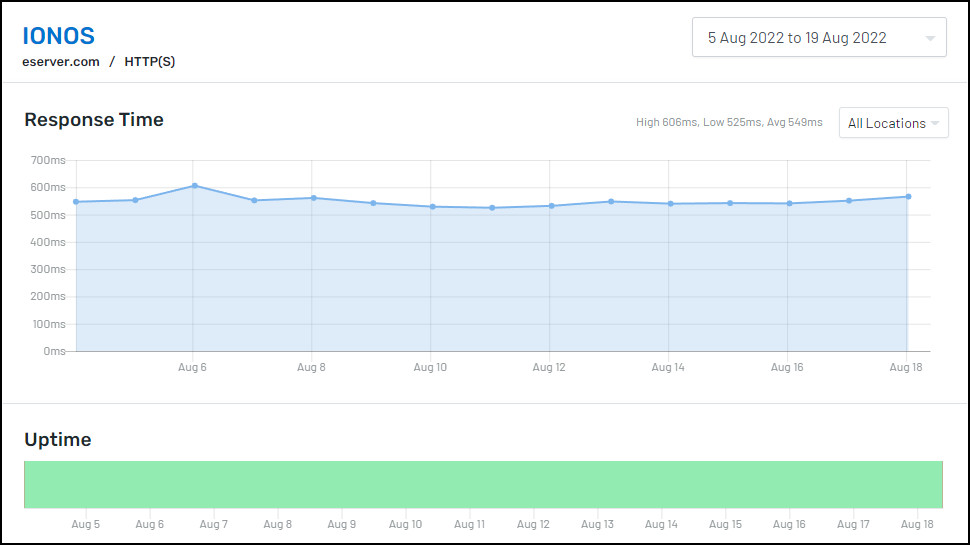Click the uptime bar segment above Aug 17
The image size is (970, 545).
[x=853, y=484]
